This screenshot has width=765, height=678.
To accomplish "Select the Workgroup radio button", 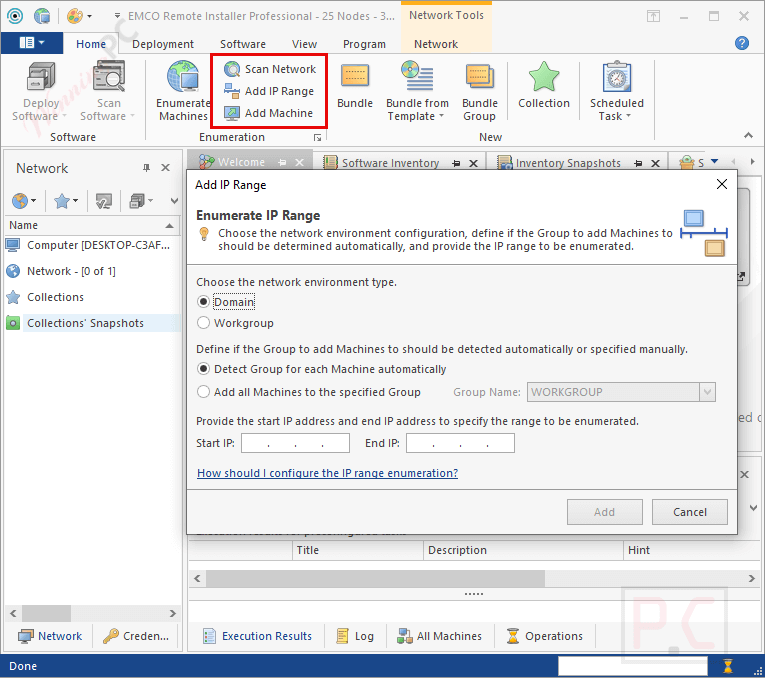I will pos(203,323).
